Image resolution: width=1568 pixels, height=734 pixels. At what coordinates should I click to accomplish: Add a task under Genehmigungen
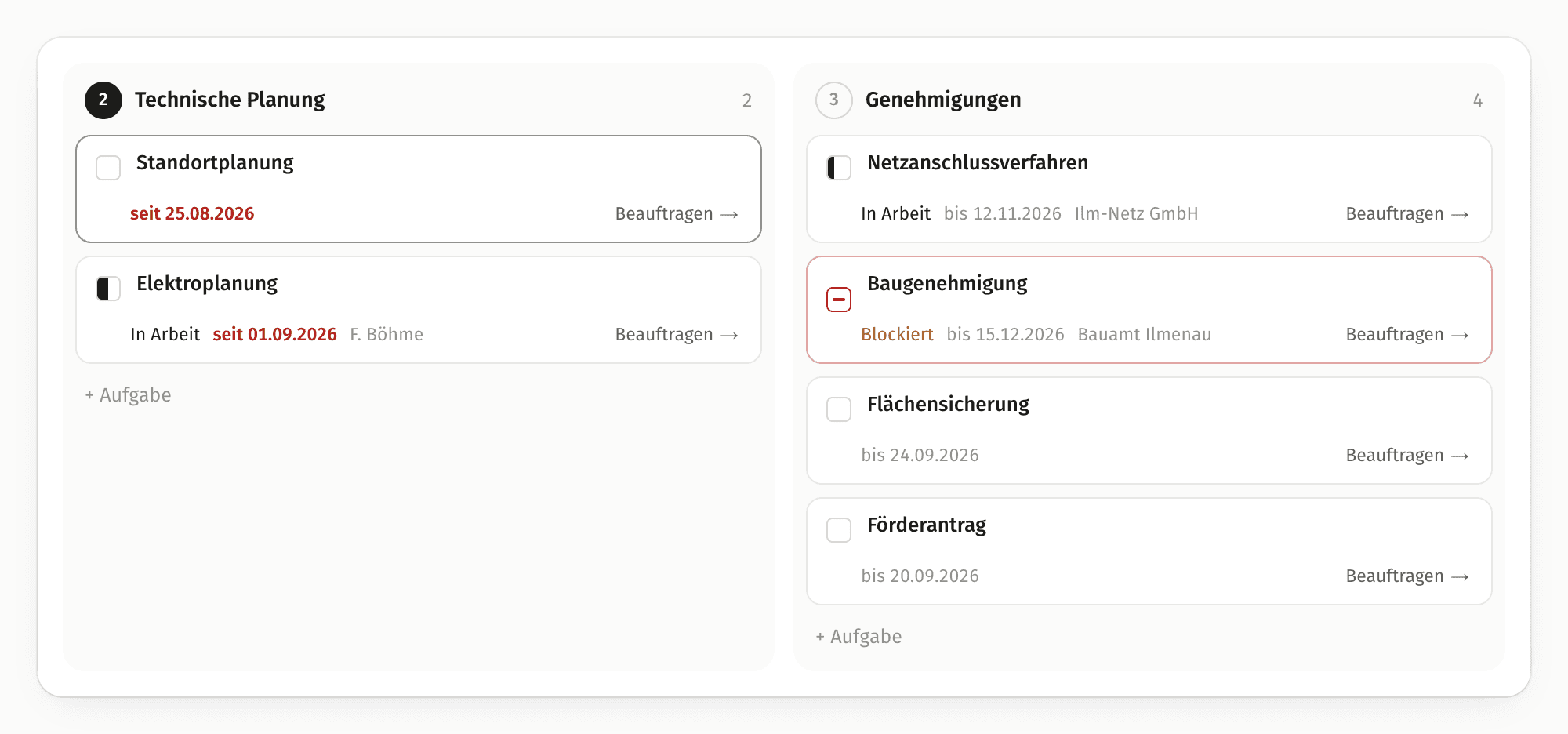click(858, 637)
